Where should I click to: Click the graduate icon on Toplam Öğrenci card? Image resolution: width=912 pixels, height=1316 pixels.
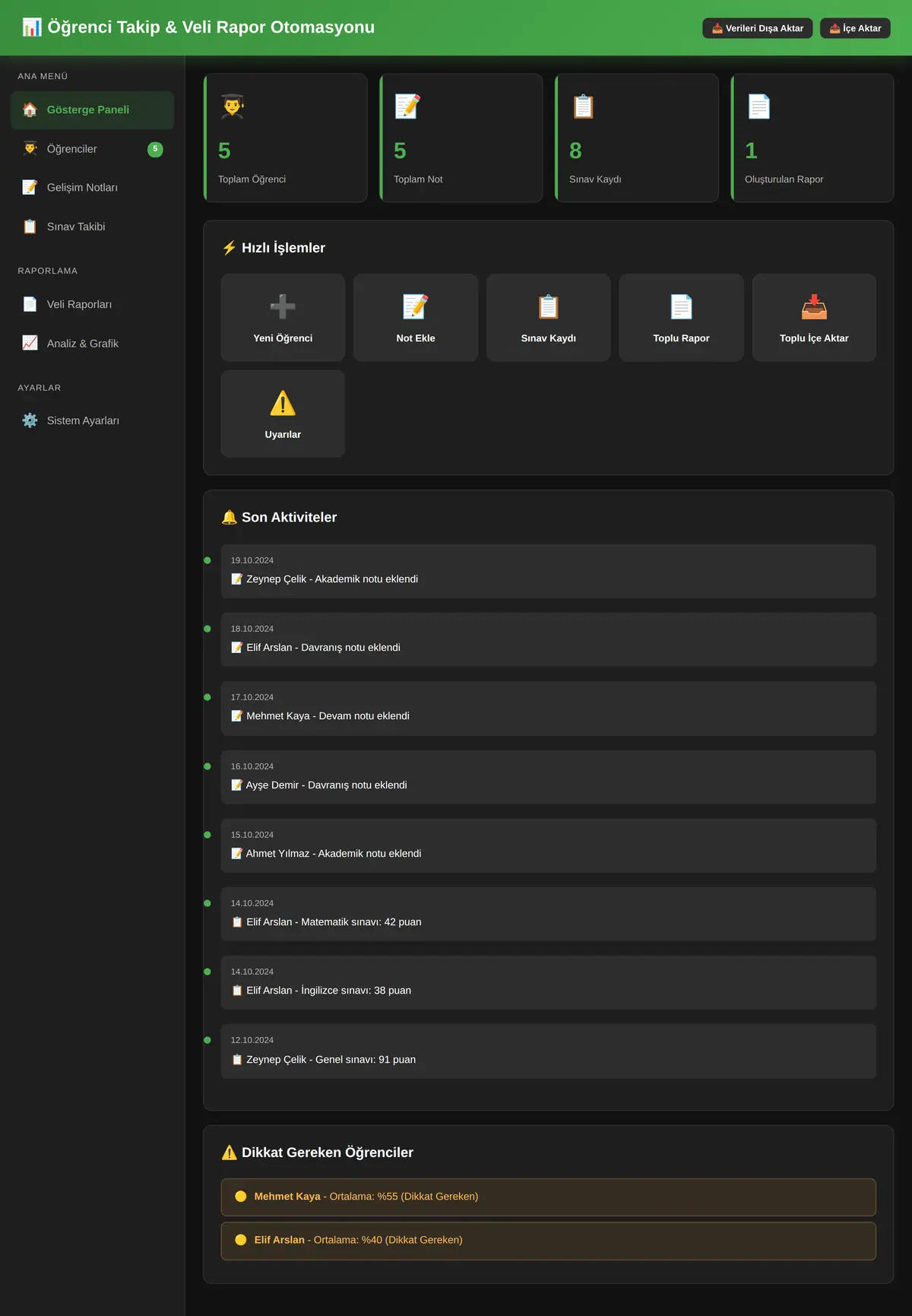[x=233, y=106]
